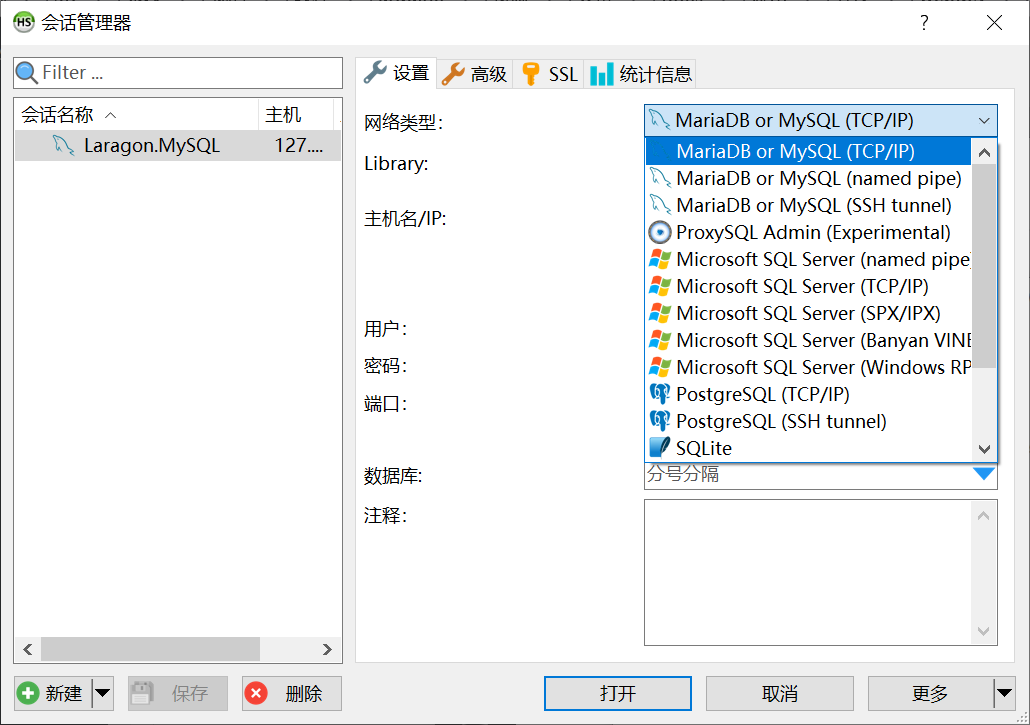The image size is (1030, 725).
Task: Close the 会话管理器 dialog
Action: (x=994, y=23)
